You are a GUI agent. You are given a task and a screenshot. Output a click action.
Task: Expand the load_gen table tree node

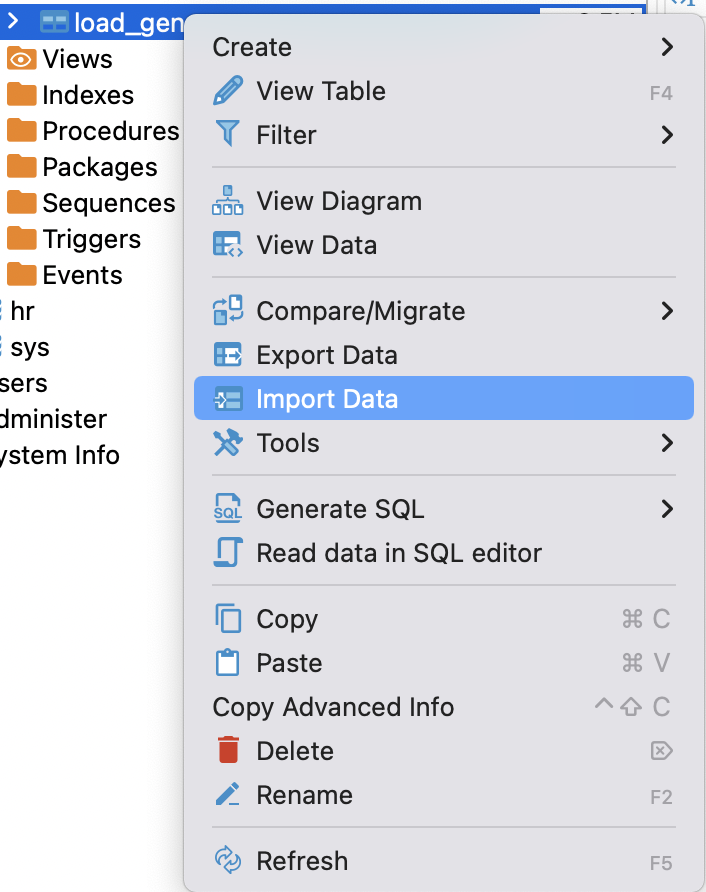pyautogui.click(x=14, y=21)
